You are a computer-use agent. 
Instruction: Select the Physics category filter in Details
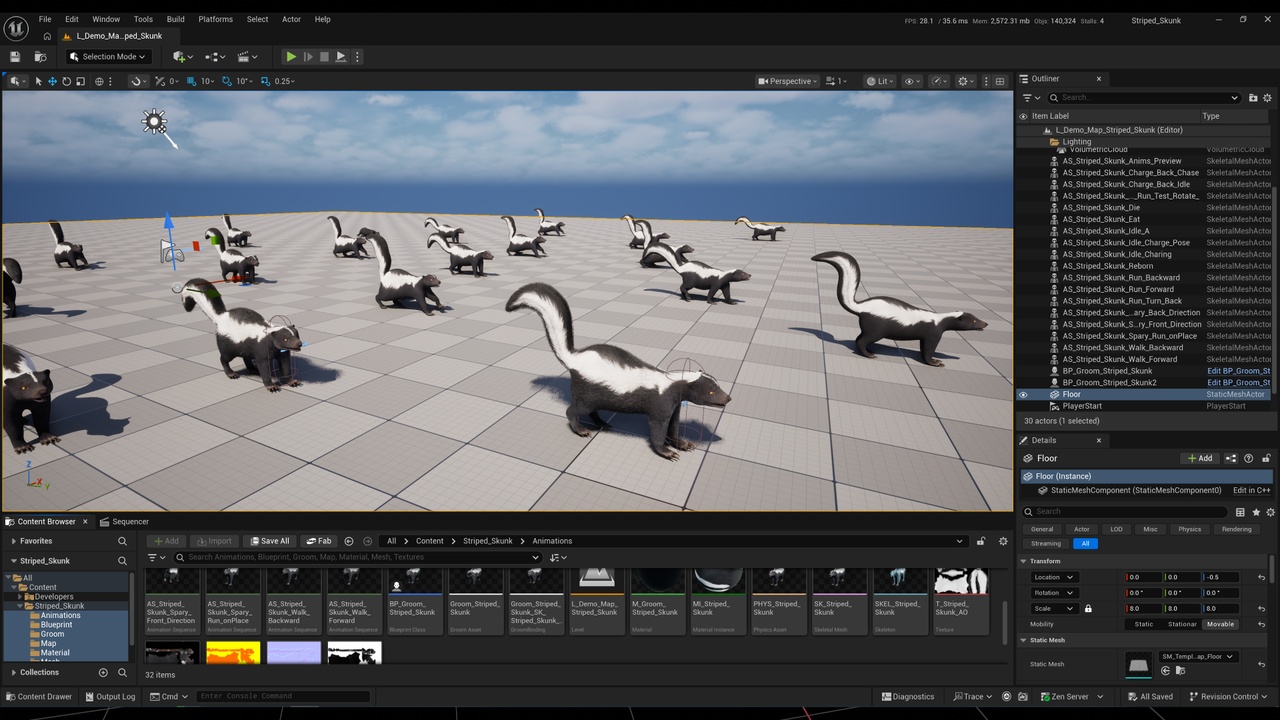pos(1189,529)
